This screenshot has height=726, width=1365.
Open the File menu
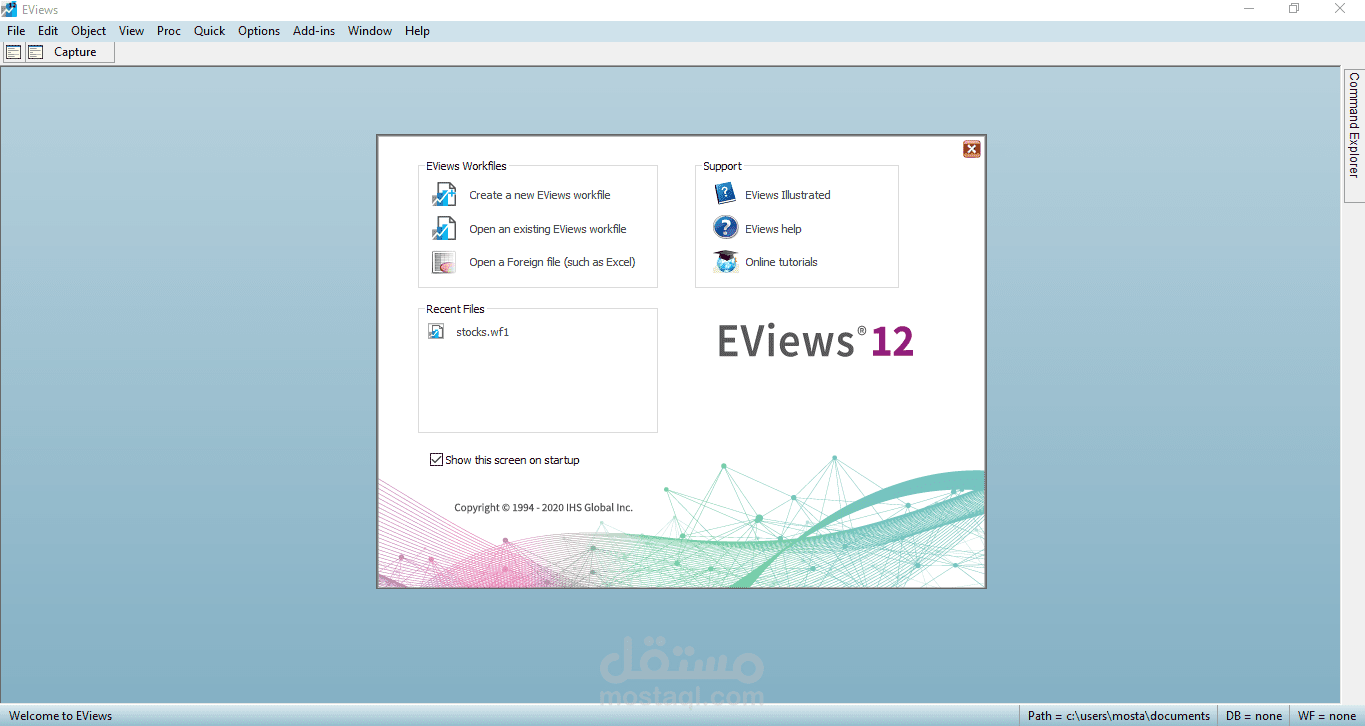pos(16,31)
